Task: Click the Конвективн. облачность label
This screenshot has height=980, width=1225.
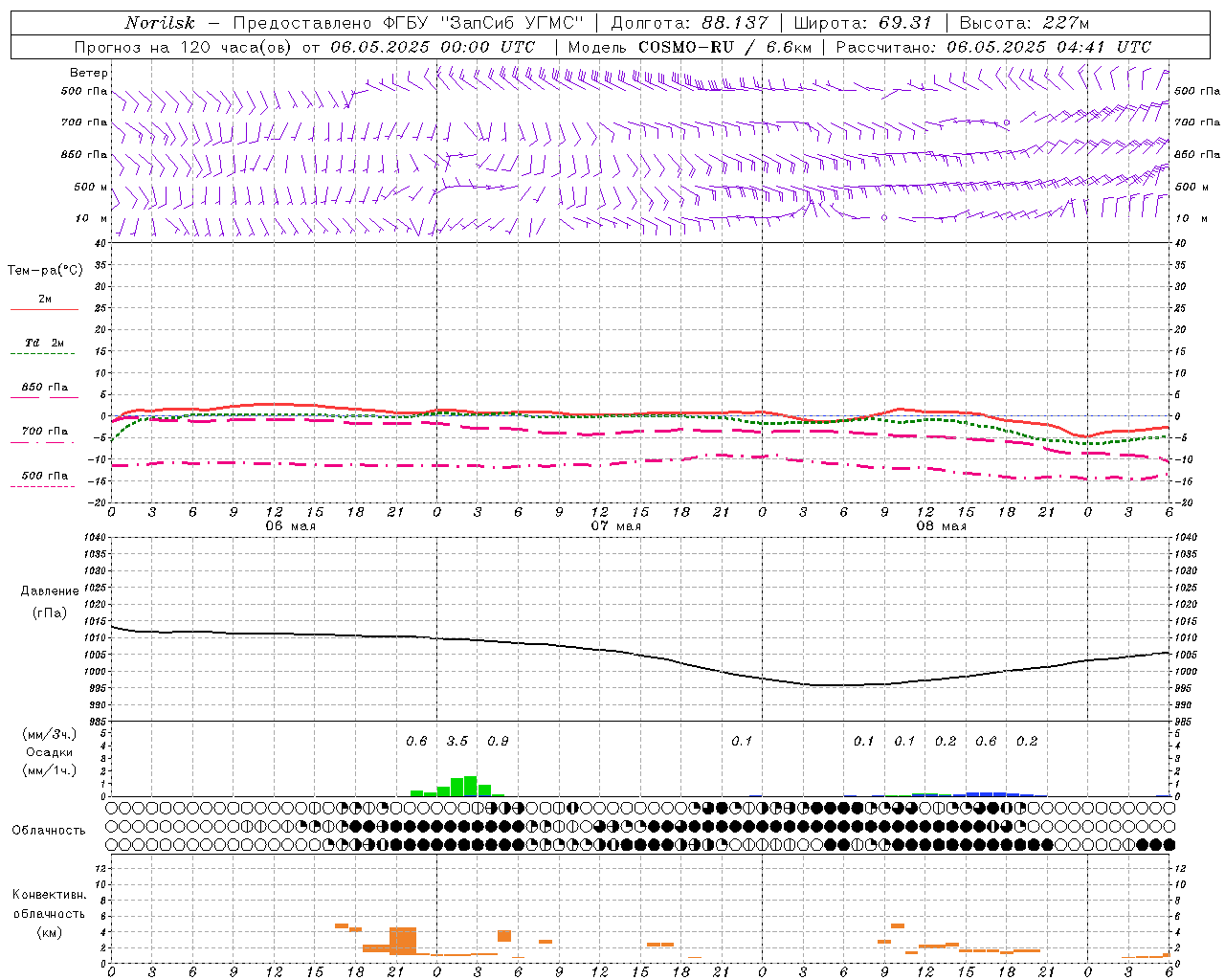Action: click(x=49, y=903)
